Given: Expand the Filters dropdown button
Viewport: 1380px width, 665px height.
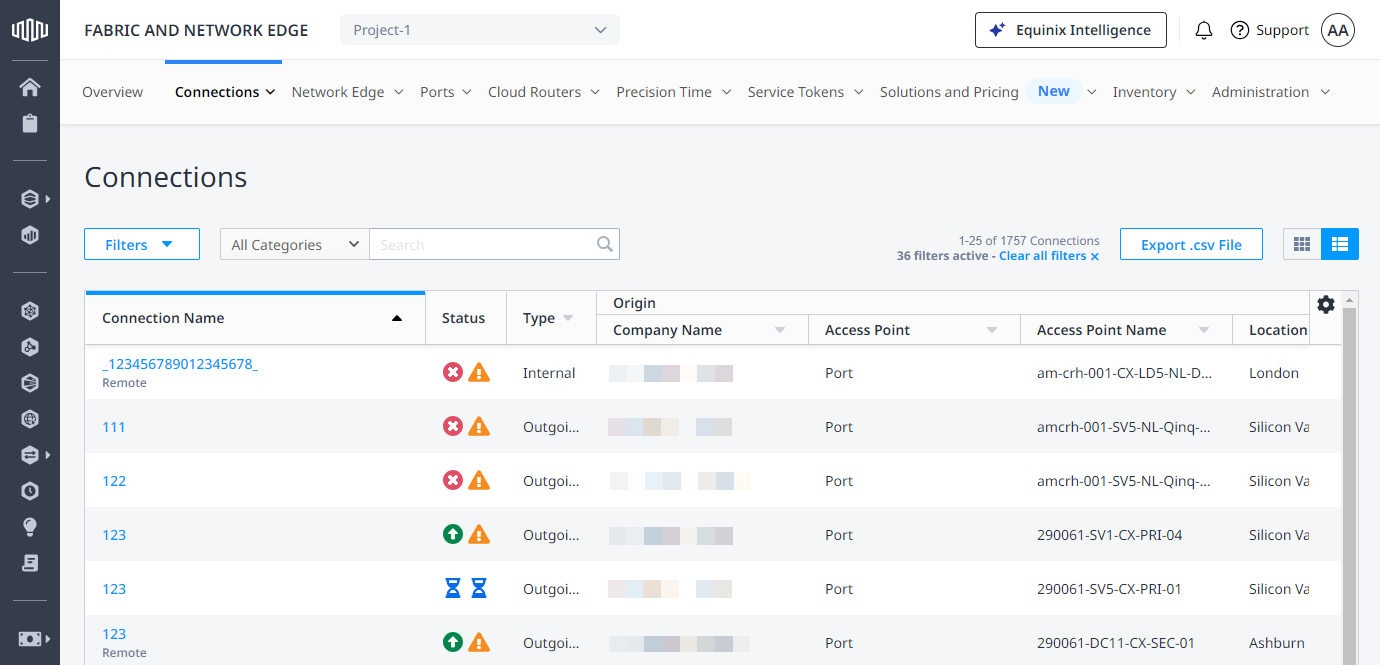Looking at the screenshot, I should pyautogui.click(x=142, y=244).
